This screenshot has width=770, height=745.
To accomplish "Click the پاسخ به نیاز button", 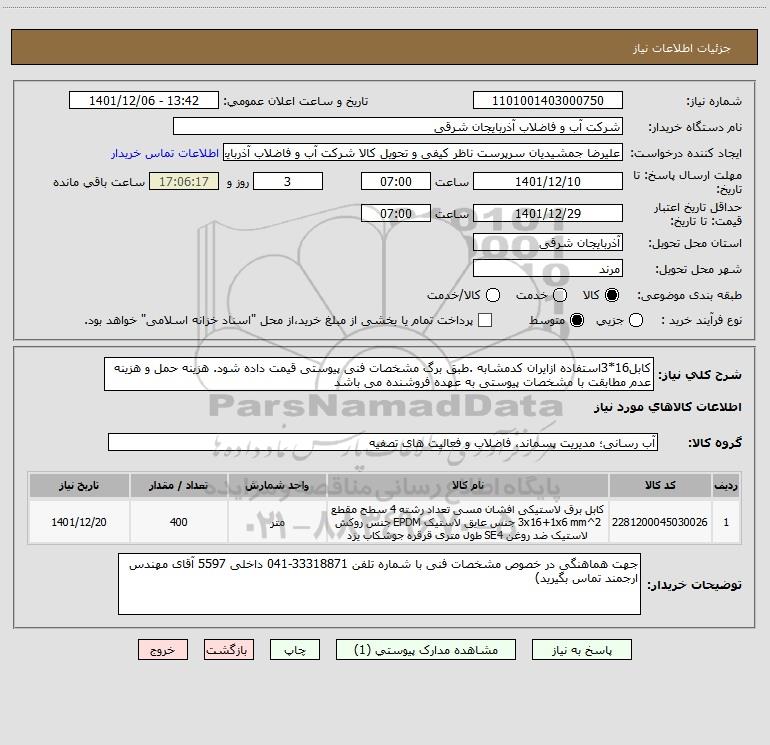I will tap(582, 650).
